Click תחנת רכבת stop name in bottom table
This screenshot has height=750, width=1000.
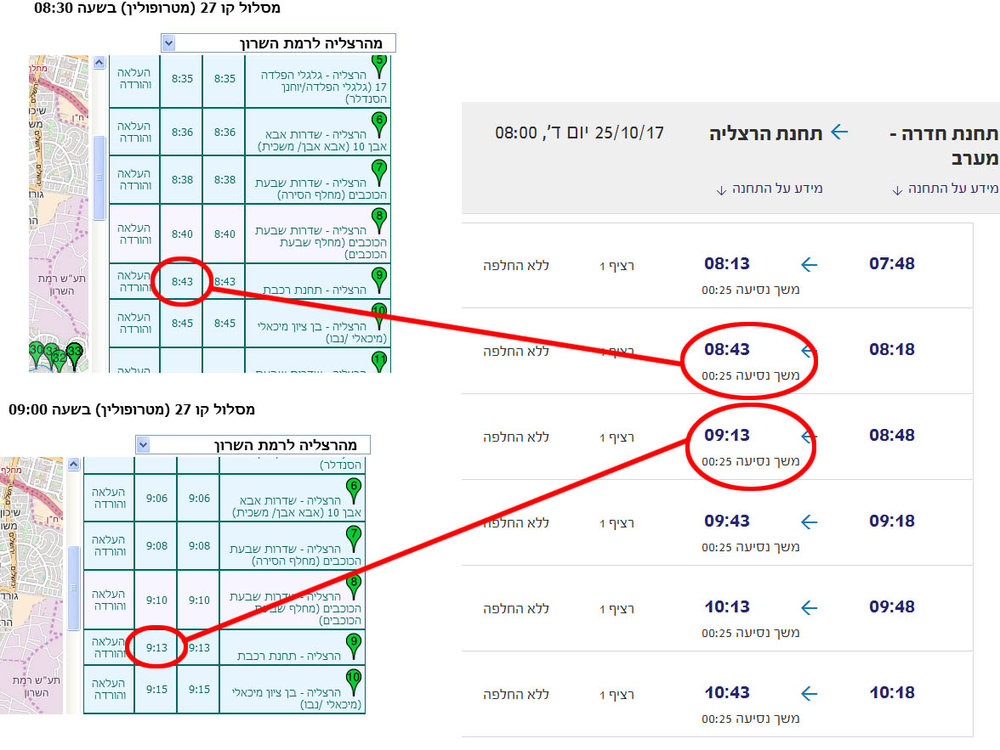[289, 656]
